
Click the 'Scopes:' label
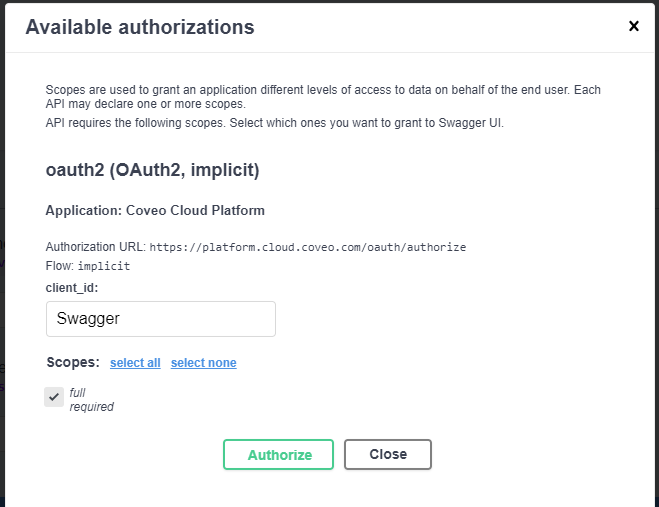tap(73, 362)
